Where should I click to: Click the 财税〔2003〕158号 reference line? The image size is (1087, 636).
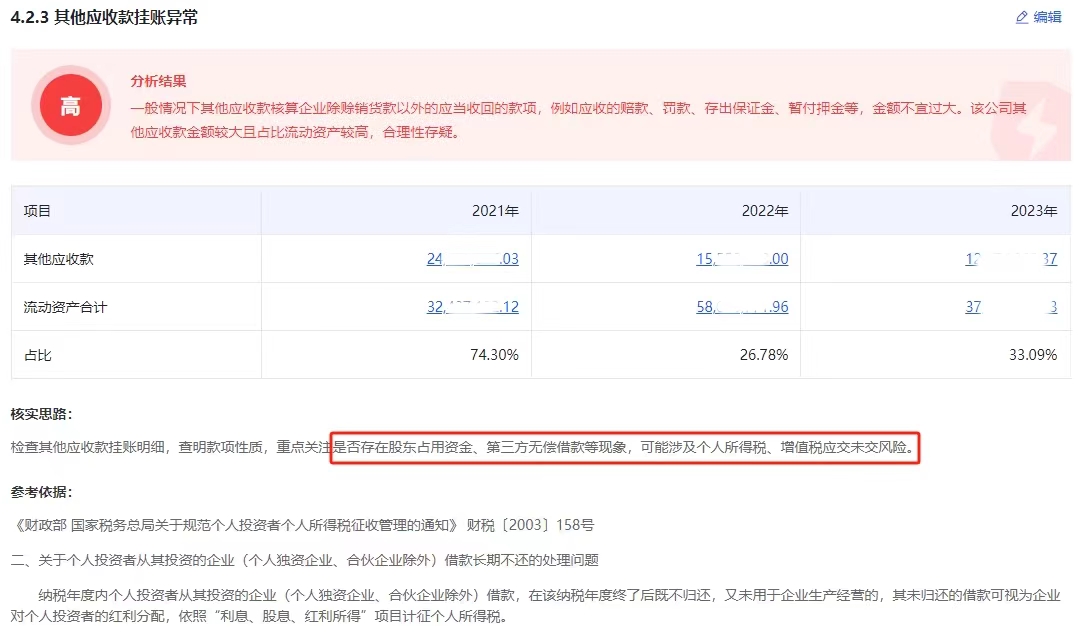tap(305, 525)
